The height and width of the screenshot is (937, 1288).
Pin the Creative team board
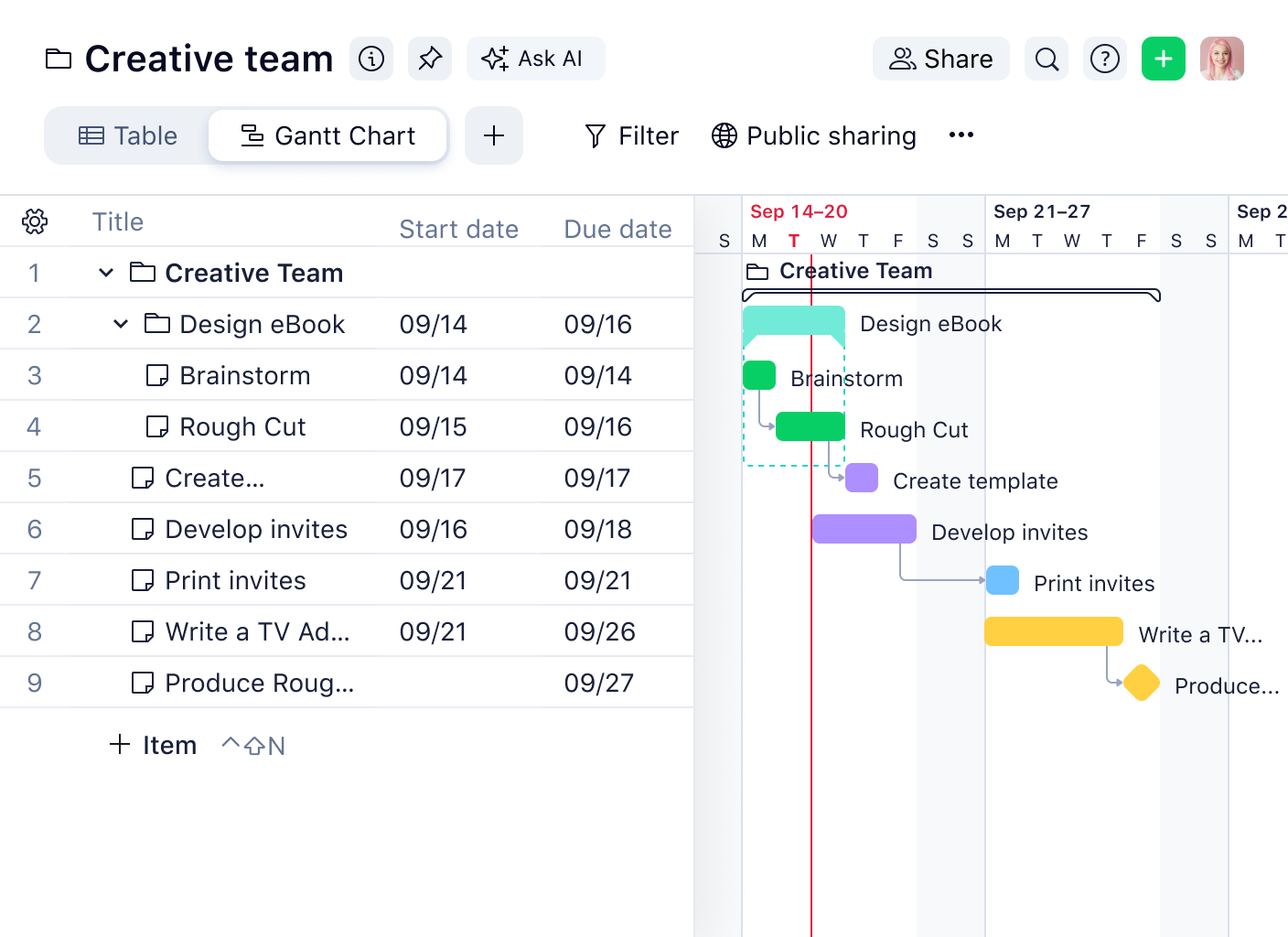pos(430,59)
